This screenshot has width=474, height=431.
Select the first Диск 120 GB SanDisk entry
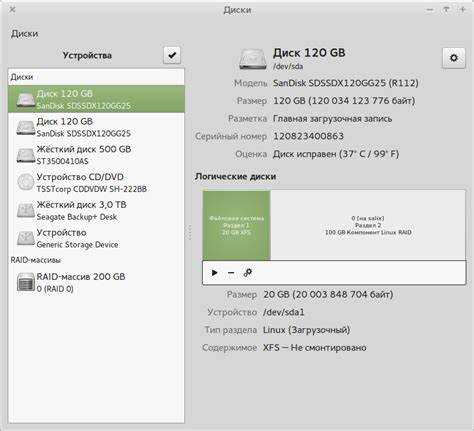(x=96, y=99)
